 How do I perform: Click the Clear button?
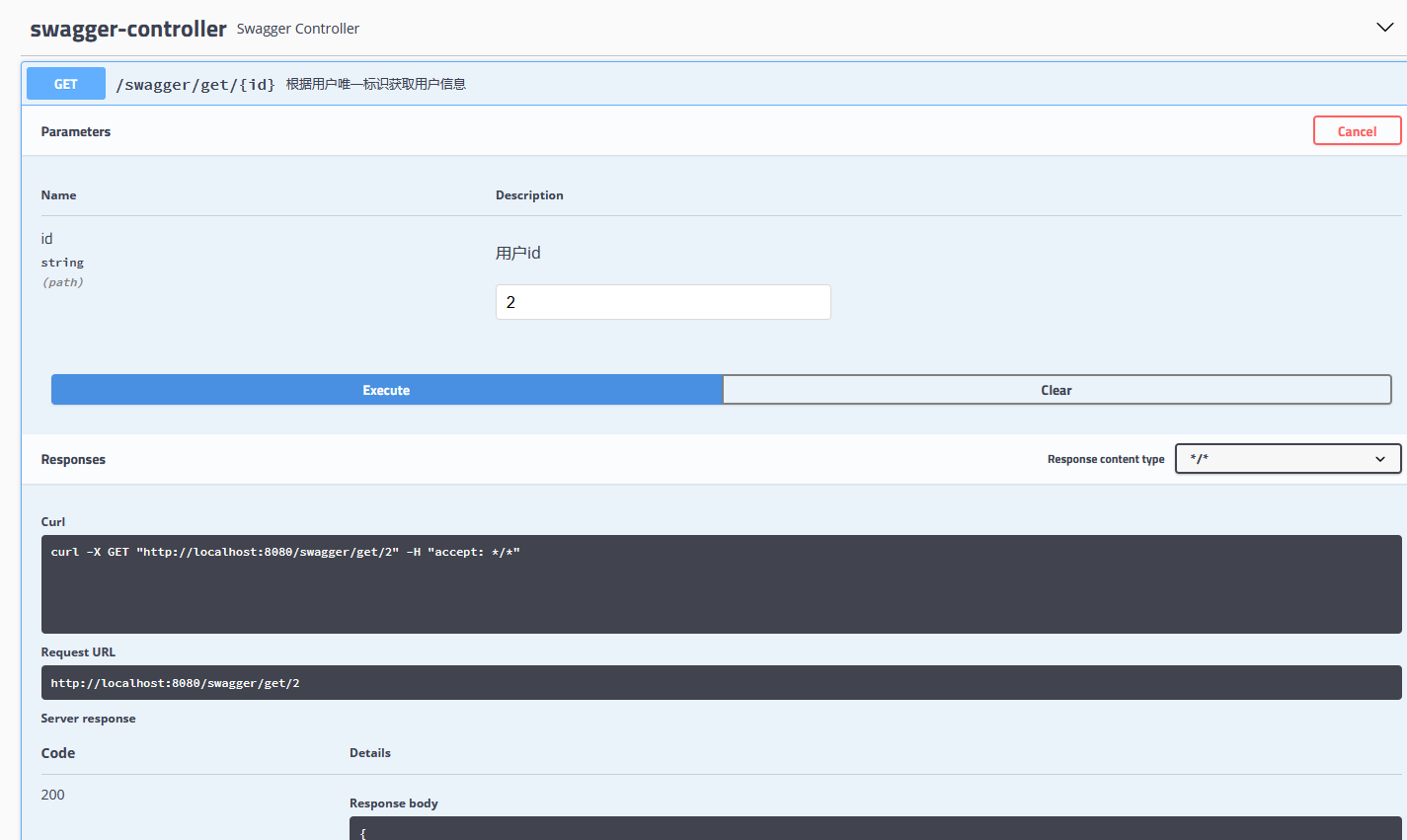click(x=1055, y=389)
